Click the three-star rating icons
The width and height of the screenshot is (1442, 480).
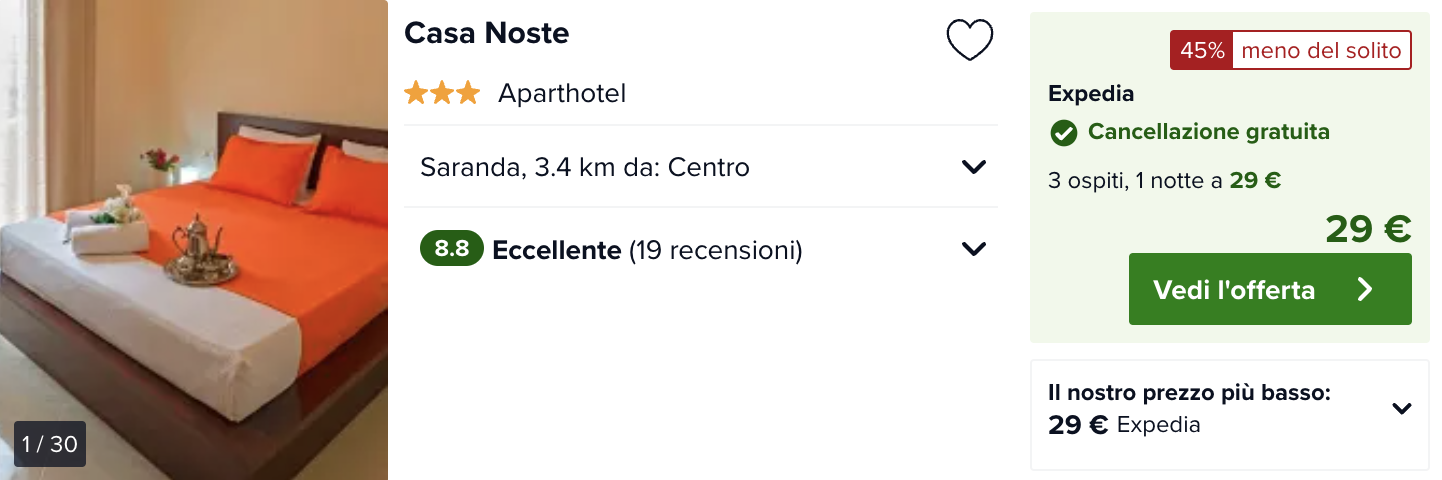pos(442,94)
